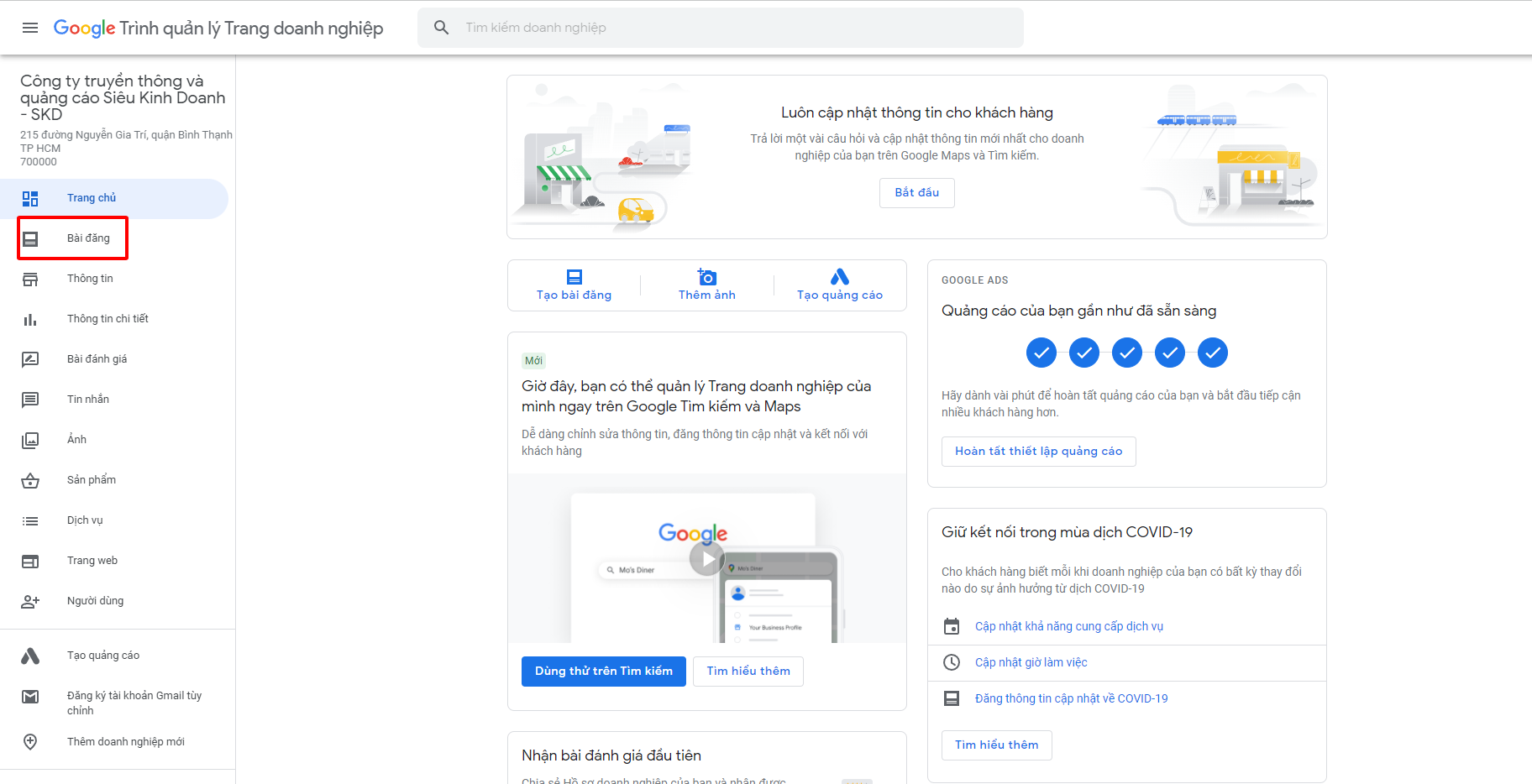Open Đăng ký tài khoản Gmail tùy chỉnh
Image resolution: width=1532 pixels, height=784 pixels.
click(x=114, y=703)
